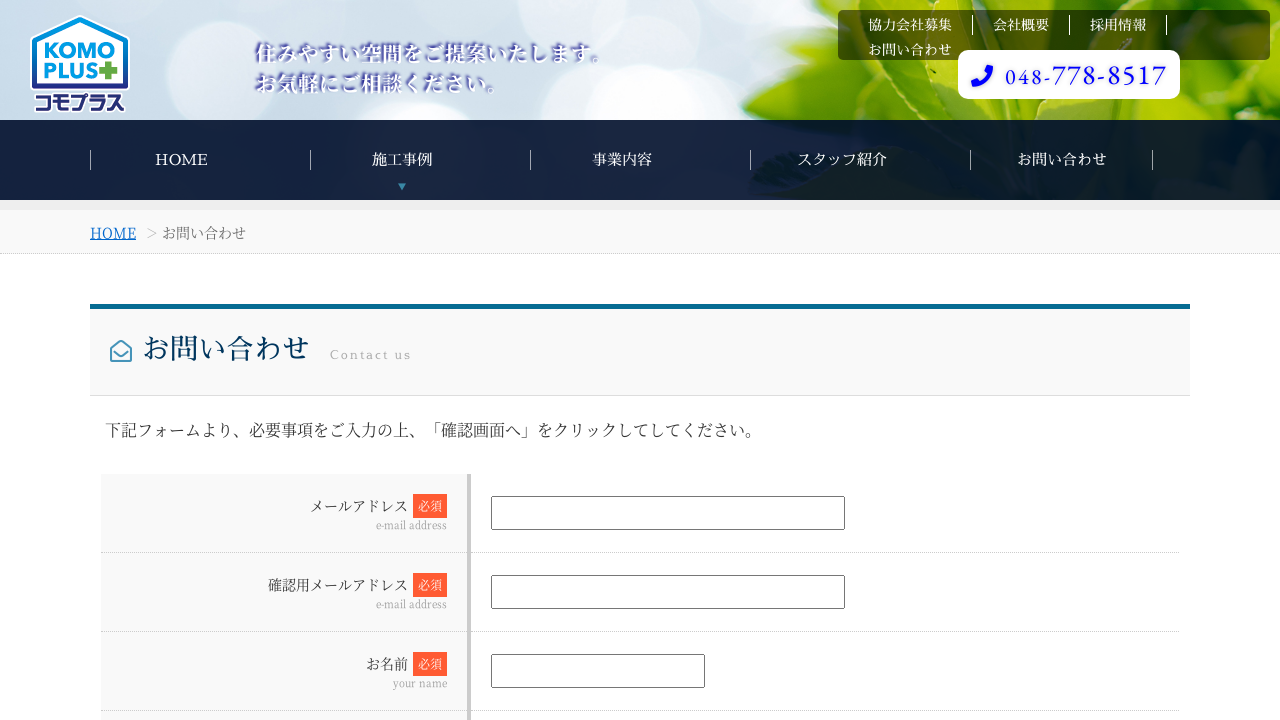1280x720 pixels.
Task: Focus the お名前 text field
Action: pos(598,671)
